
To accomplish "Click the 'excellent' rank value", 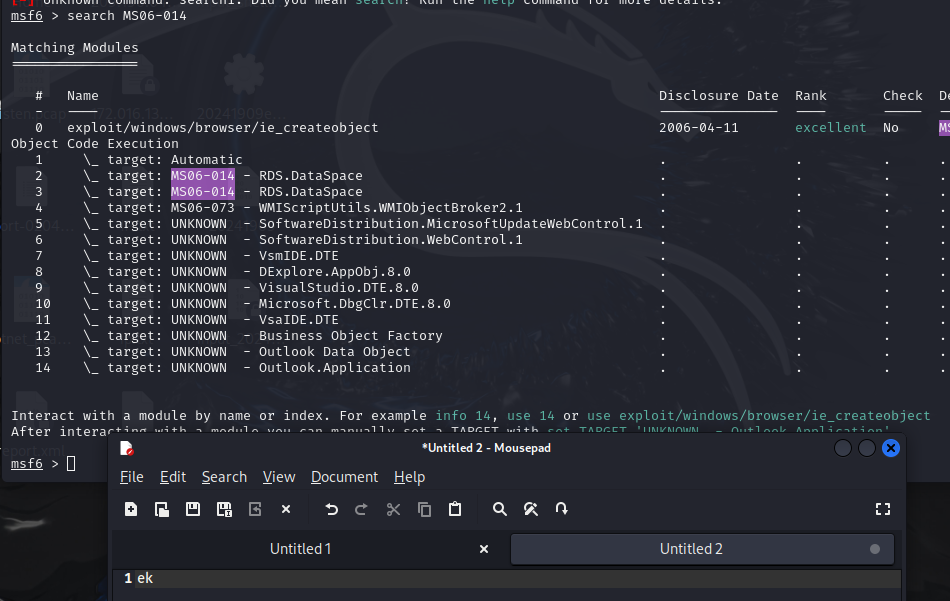I will tap(830, 128).
